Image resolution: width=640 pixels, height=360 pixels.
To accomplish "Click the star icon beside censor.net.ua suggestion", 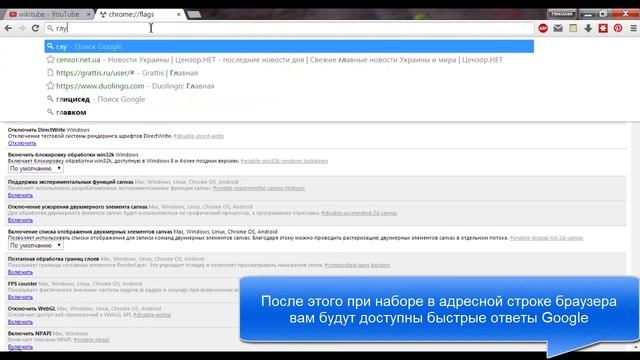I will tap(50, 60).
